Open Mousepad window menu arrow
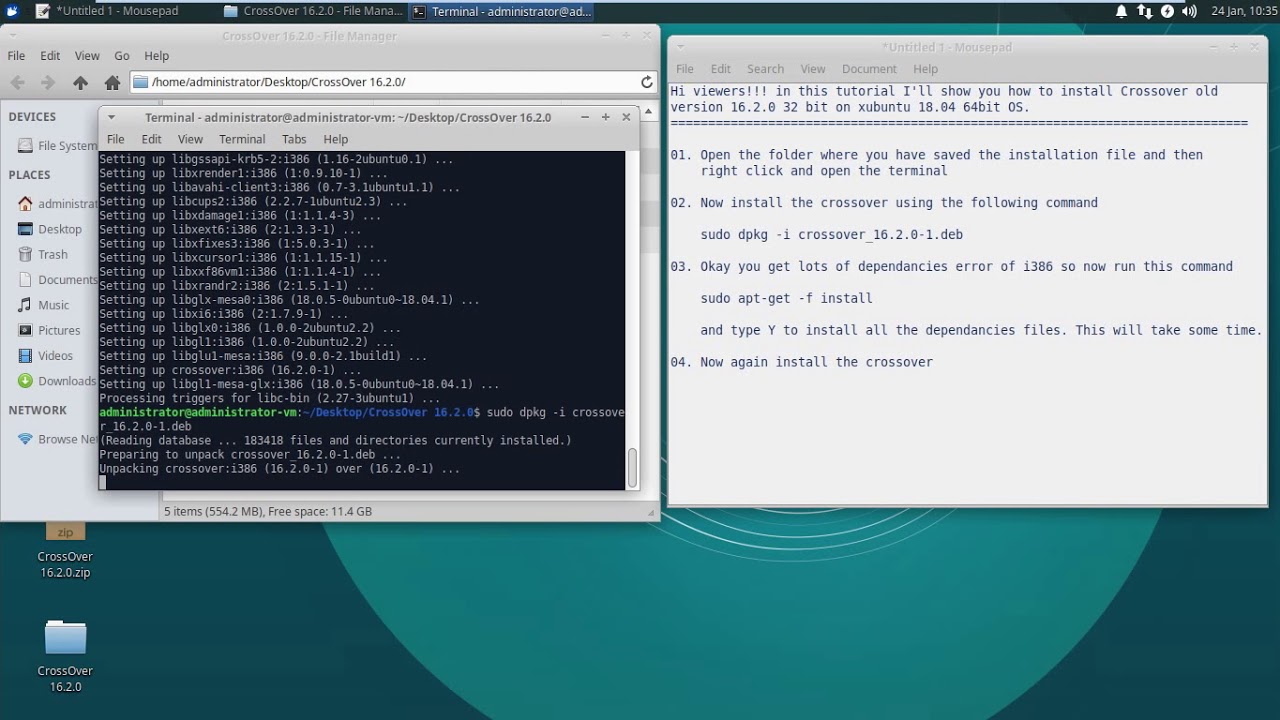 tap(680, 47)
